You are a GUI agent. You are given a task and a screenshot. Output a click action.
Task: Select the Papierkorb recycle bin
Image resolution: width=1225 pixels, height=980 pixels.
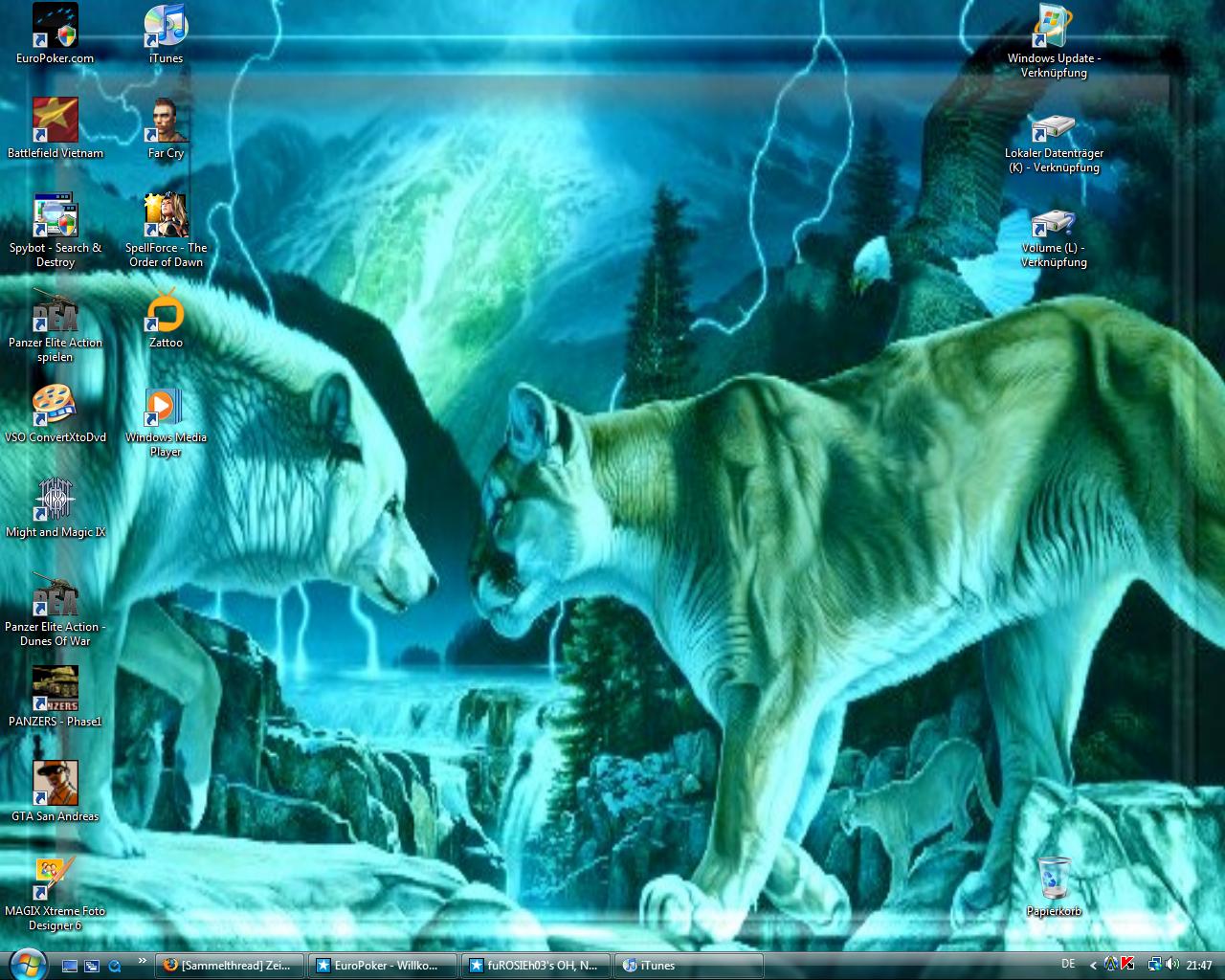click(1054, 887)
